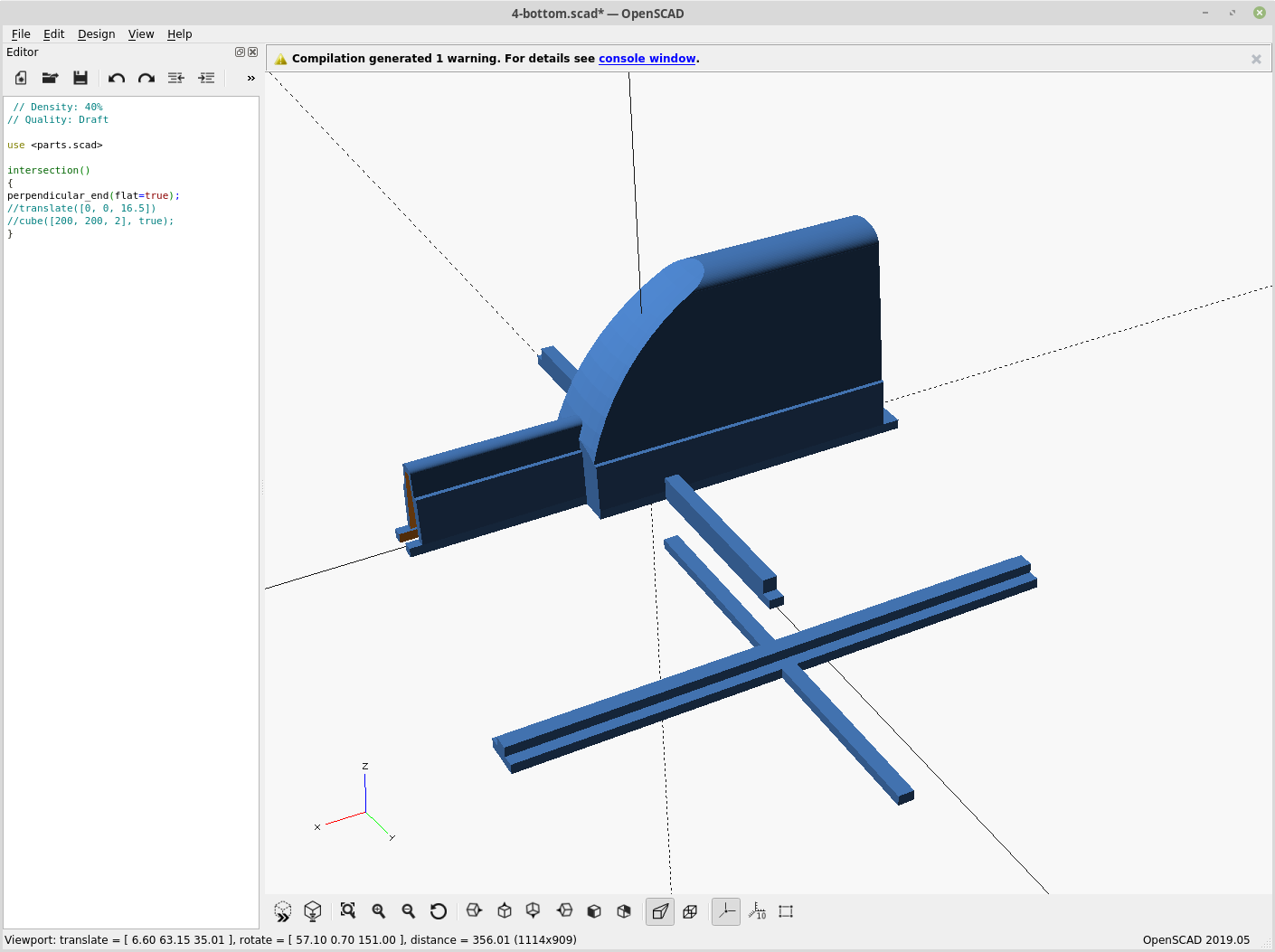Open the console window link in warning banner
The height and width of the screenshot is (952, 1275).
coord(647,58)
